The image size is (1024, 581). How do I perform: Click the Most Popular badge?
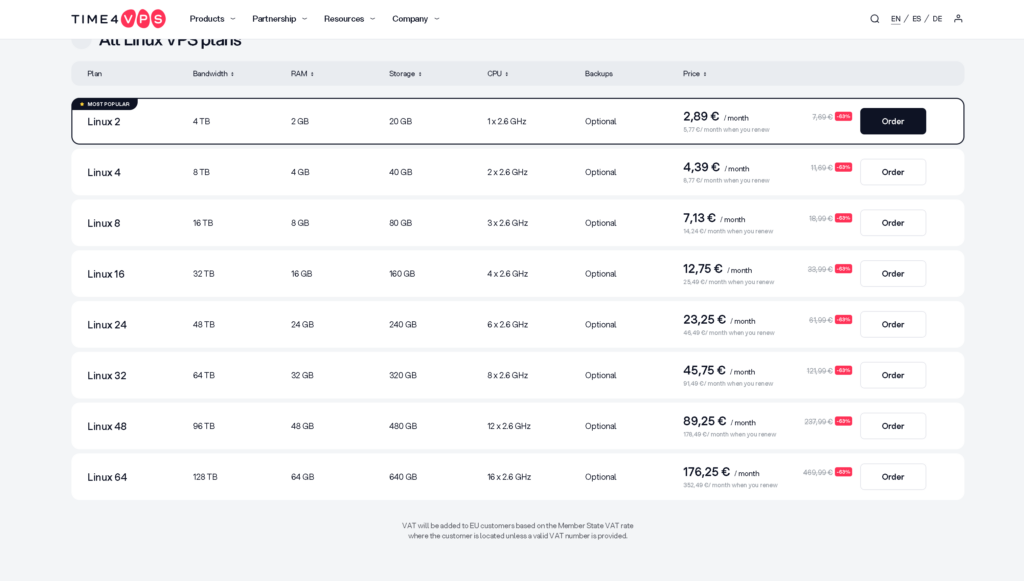click(104, 104)
